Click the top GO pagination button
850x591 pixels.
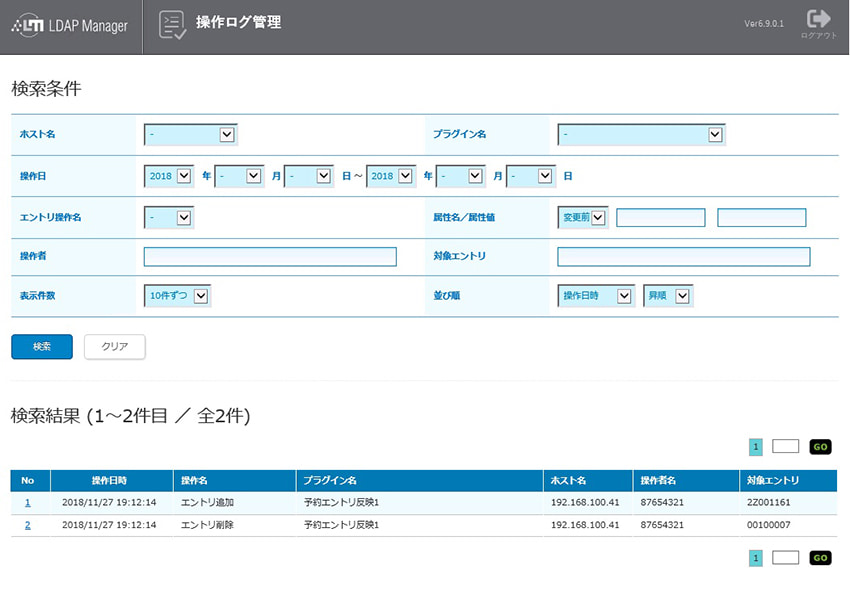(x=820, y=447)
